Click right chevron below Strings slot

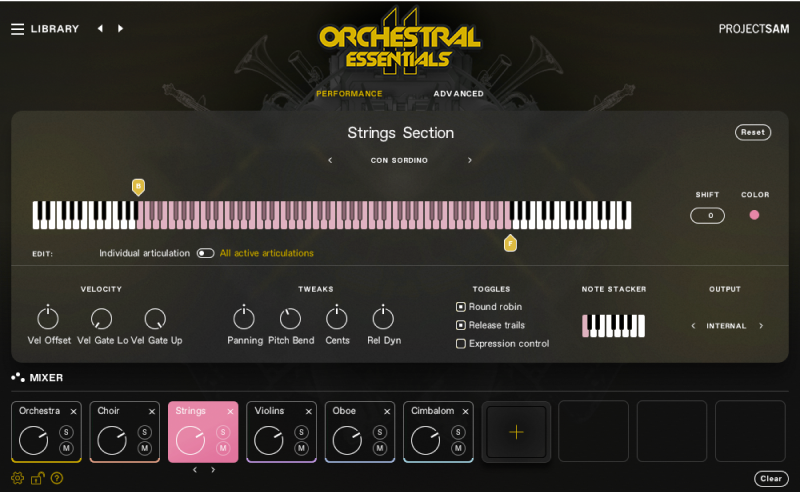click(x=213, y=470)
